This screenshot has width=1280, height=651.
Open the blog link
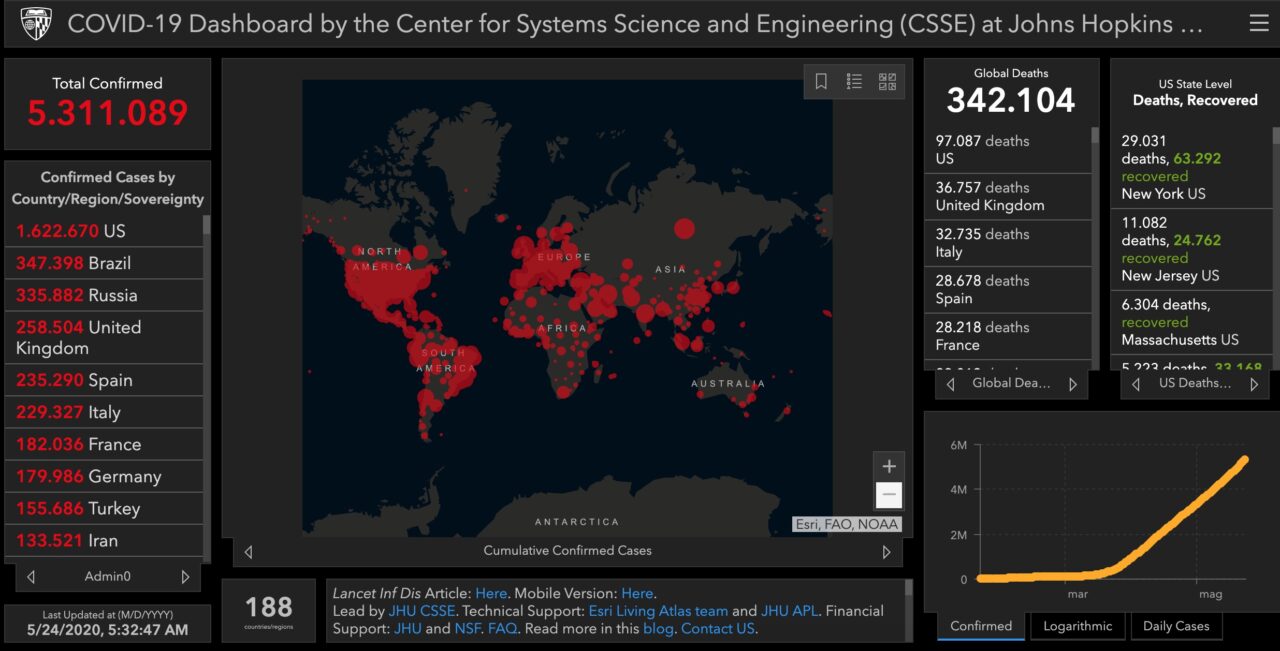tap(657, 629)
